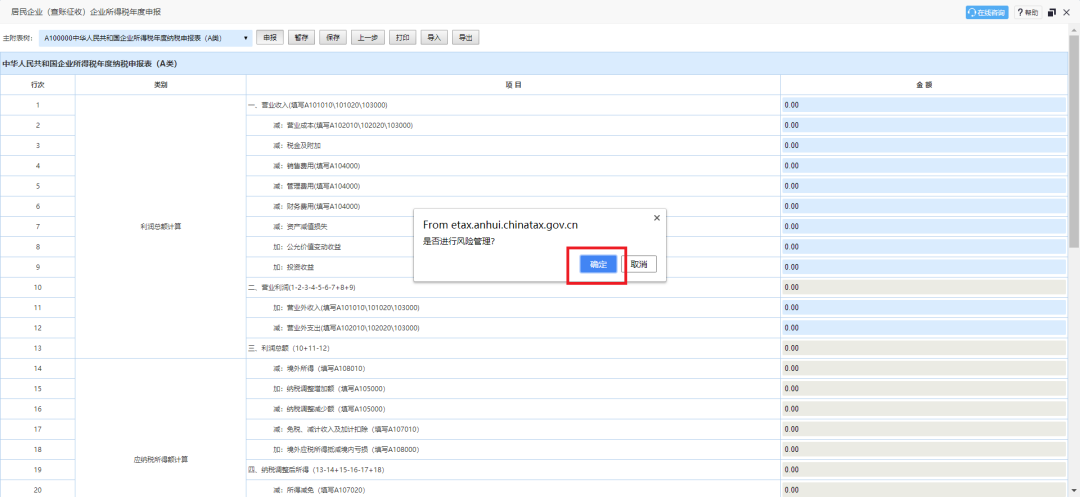Click the amount field for 营业外支出 row 12
This screenshot has height=497, width=1080.
[924, 328]
